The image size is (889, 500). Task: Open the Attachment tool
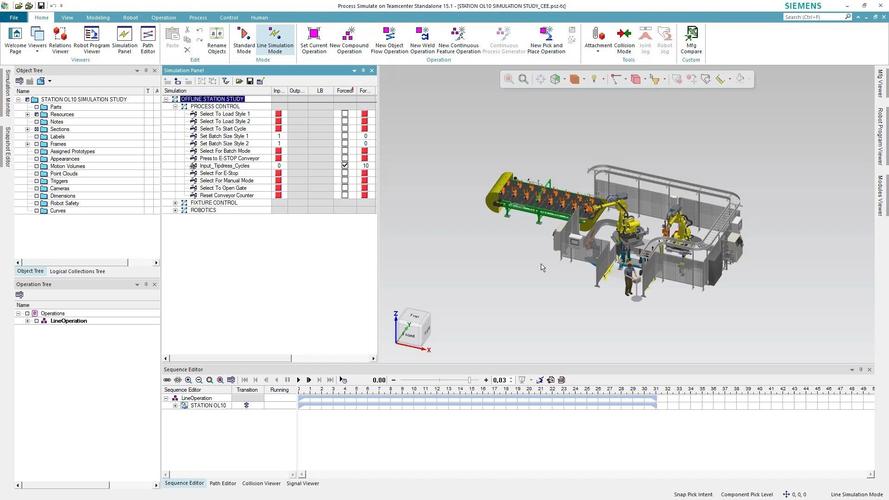click(598, 39)
